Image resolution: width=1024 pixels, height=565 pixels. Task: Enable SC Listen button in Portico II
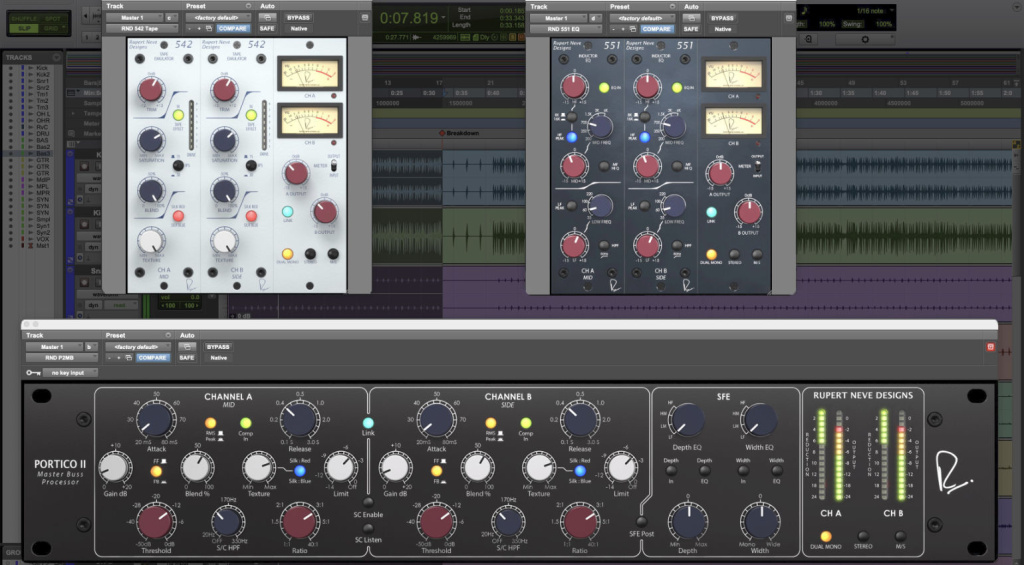368,528
